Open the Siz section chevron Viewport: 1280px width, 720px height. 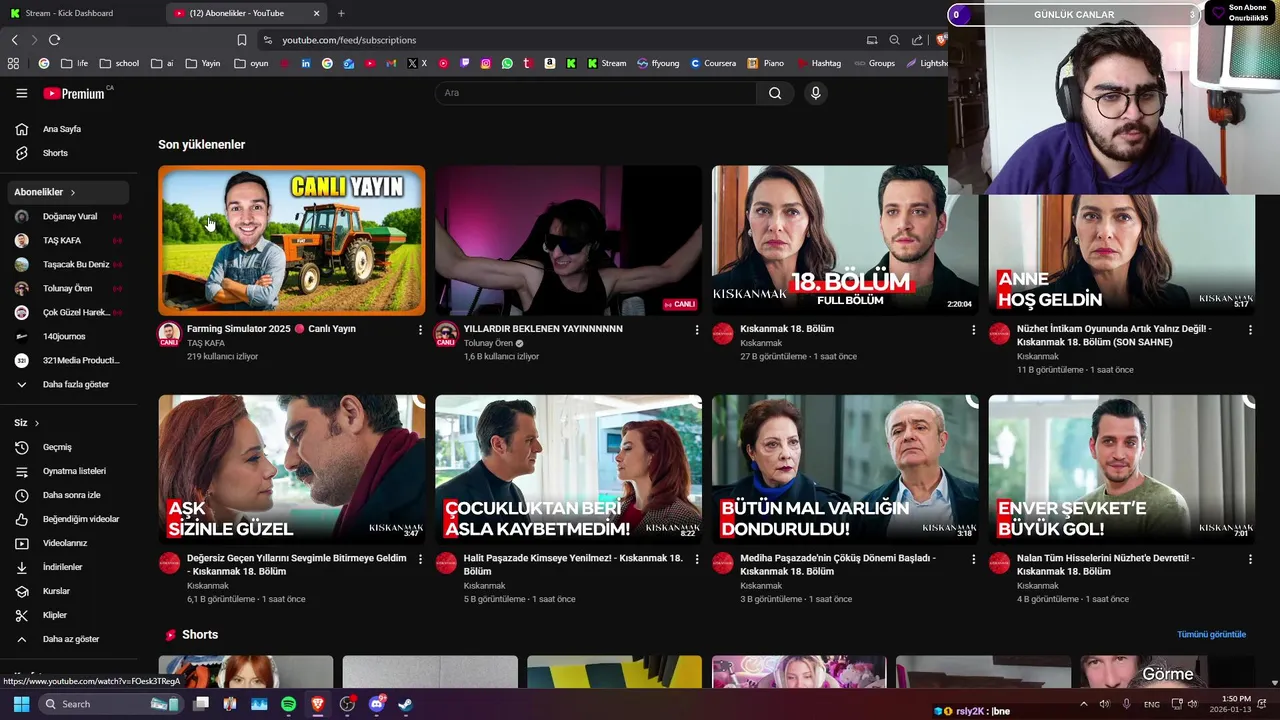click(37, 423)
